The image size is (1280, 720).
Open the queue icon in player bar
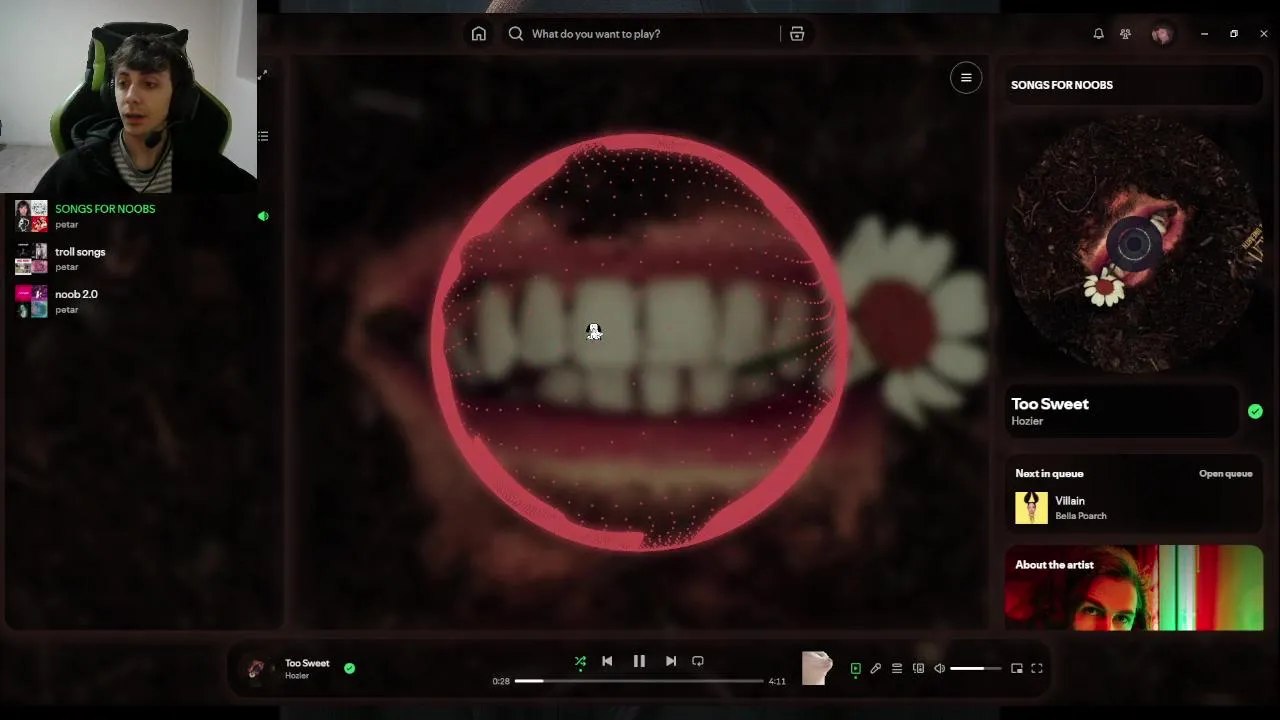(x=897, y=669)
